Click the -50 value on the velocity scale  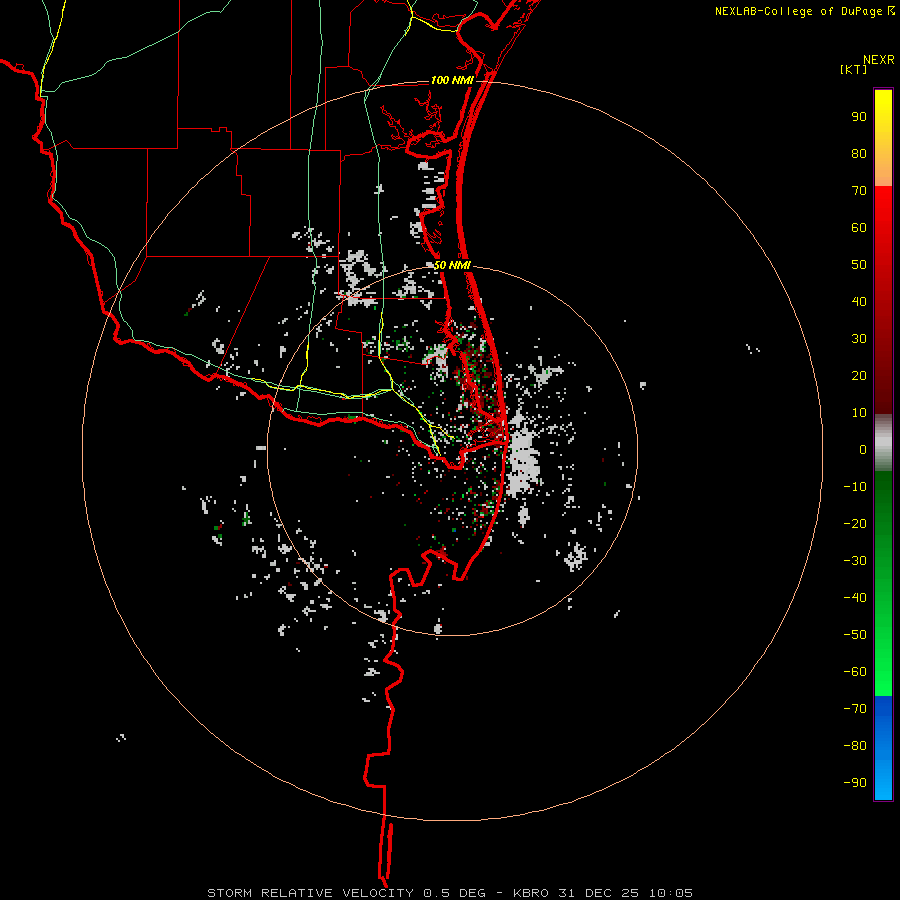(x=855, y=635)
